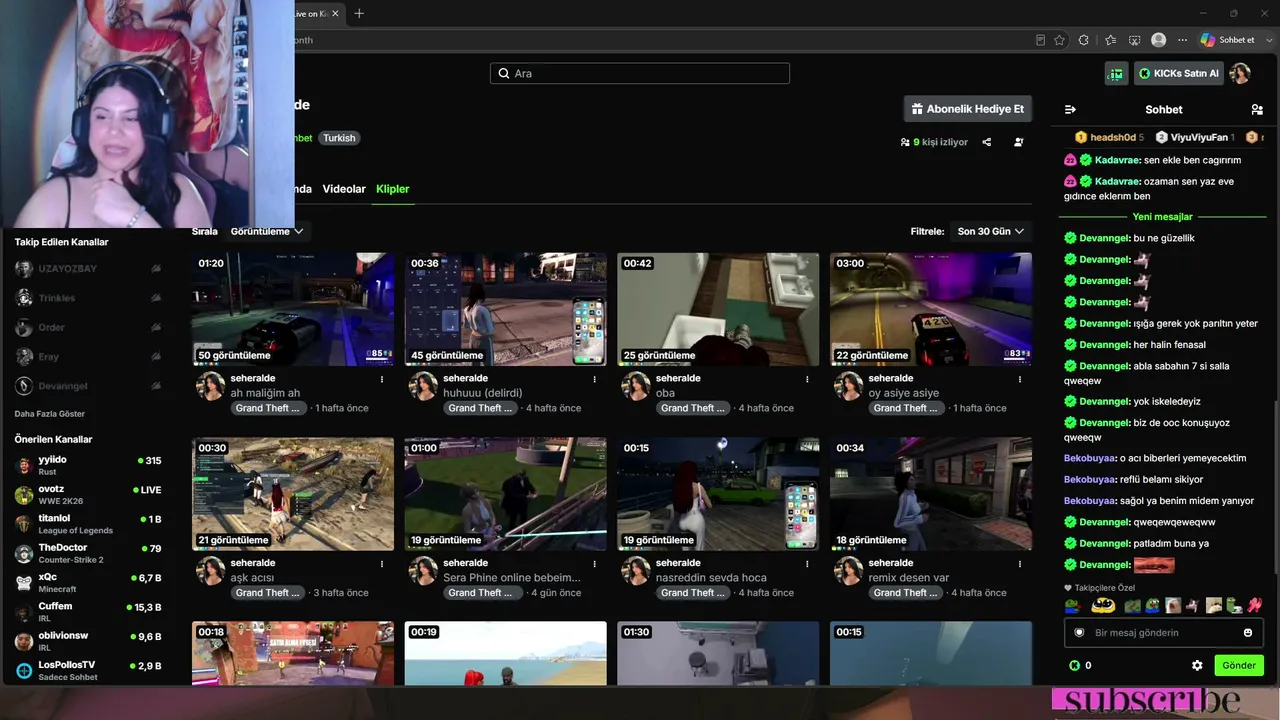This screenshot has height=720, width=1280.
Task: Play the 'oy asiye asiye' clip thumbnail
Action: pos(931,309)
